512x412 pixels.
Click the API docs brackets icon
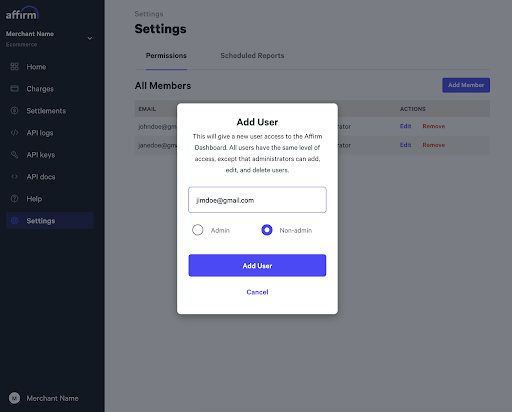tap(14, 177)
